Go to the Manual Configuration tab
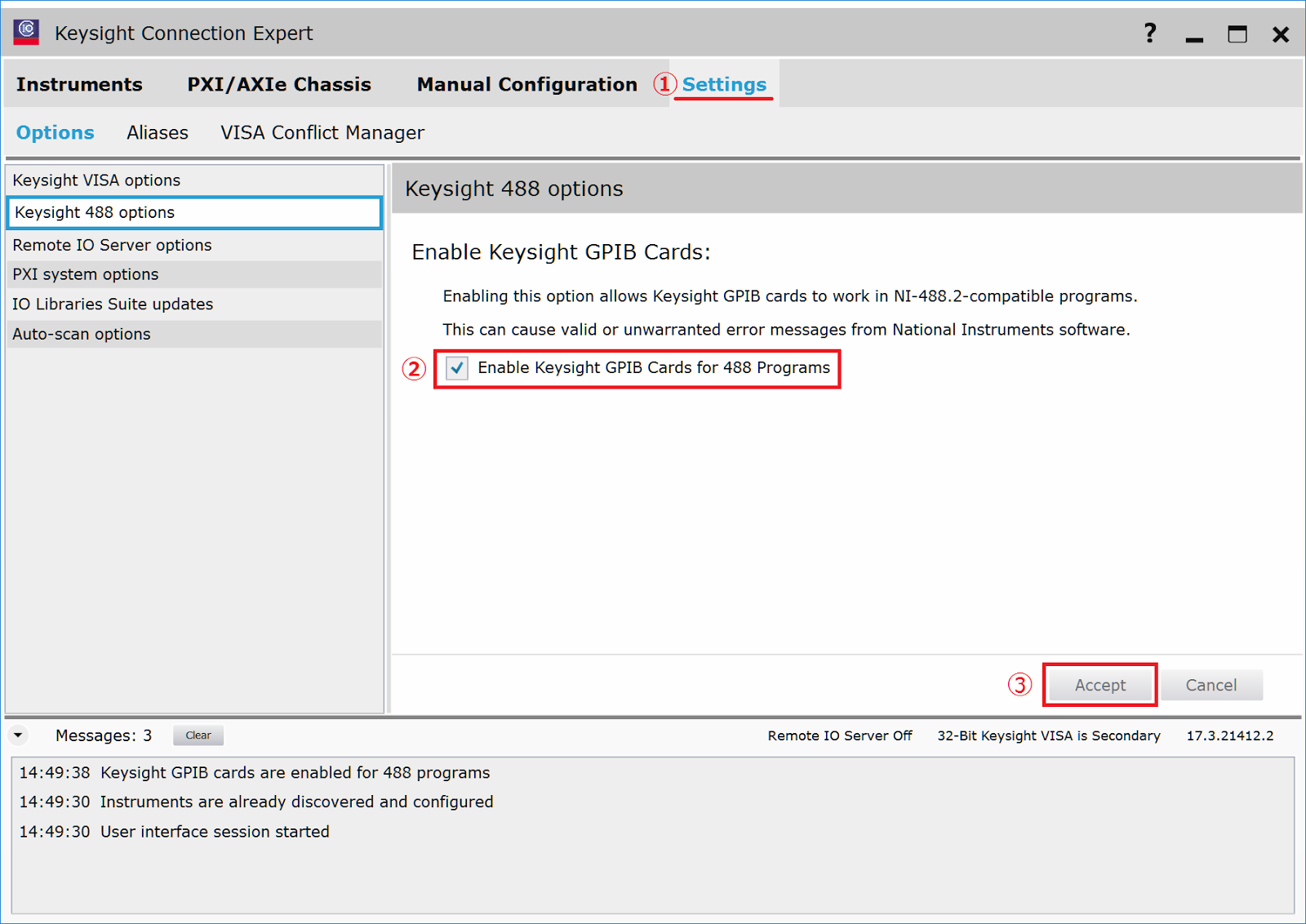The image size is (1306, 924). click(527, 84)
